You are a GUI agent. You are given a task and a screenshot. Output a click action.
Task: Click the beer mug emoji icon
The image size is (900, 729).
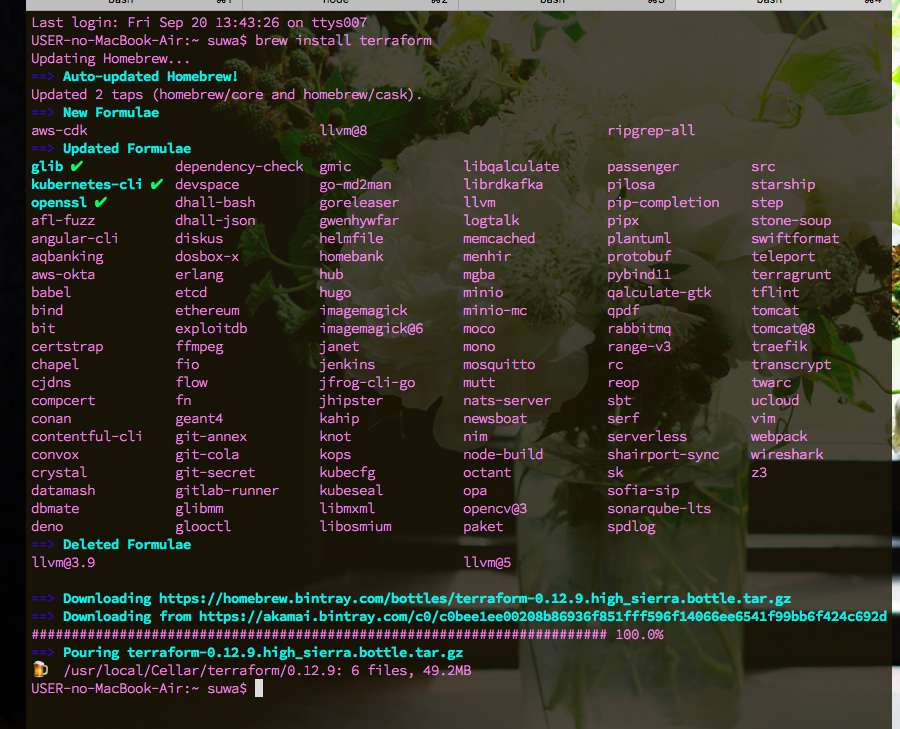(x=40, y=671)
